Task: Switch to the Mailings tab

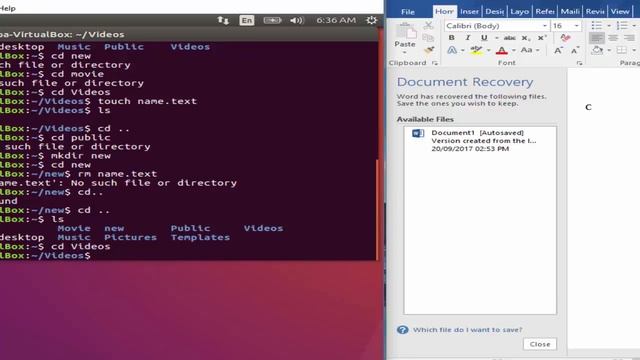Action: coord(570,11)
